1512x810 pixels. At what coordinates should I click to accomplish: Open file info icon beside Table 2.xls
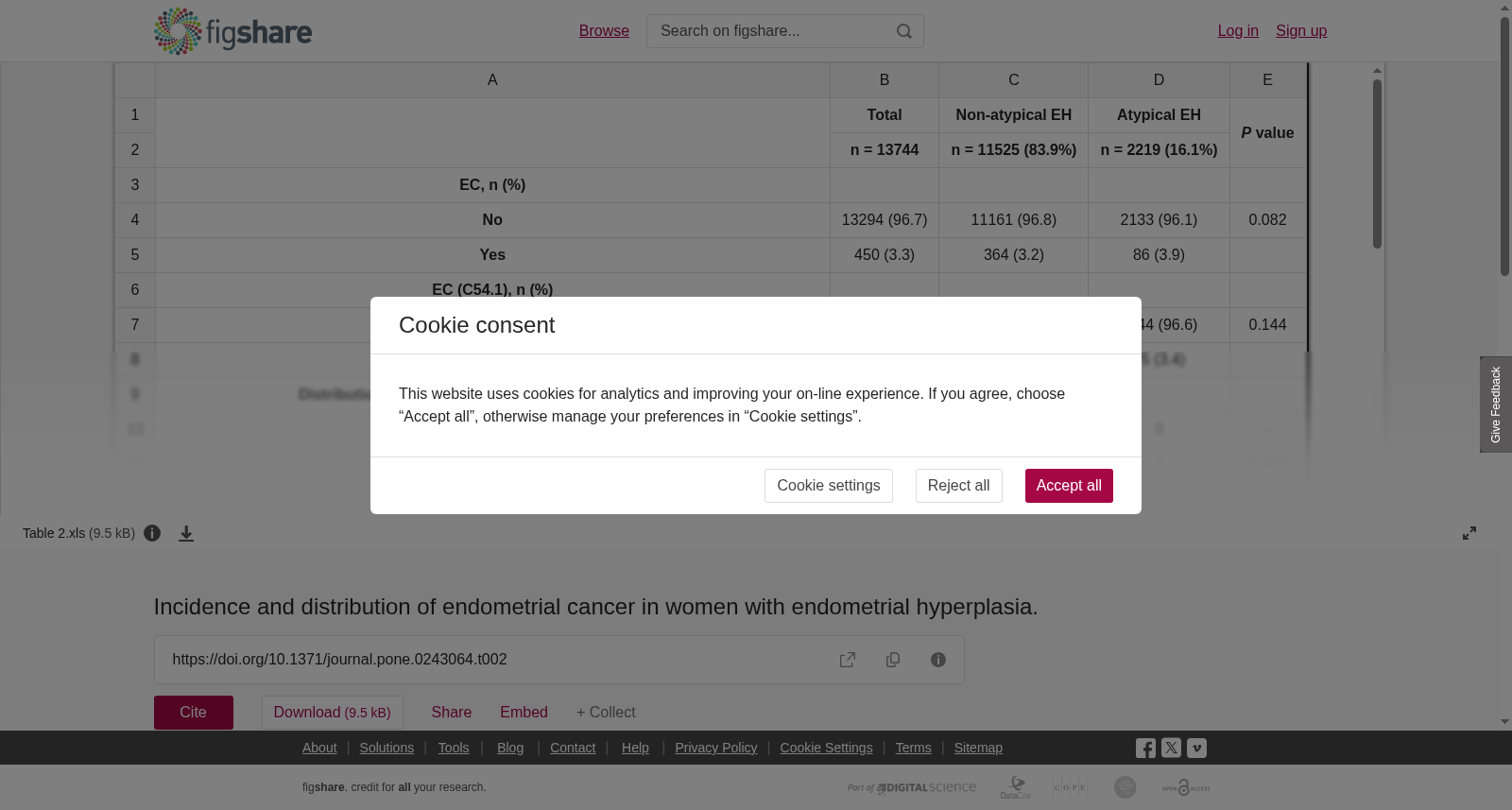pyautogui.click(x=152, y=533)
